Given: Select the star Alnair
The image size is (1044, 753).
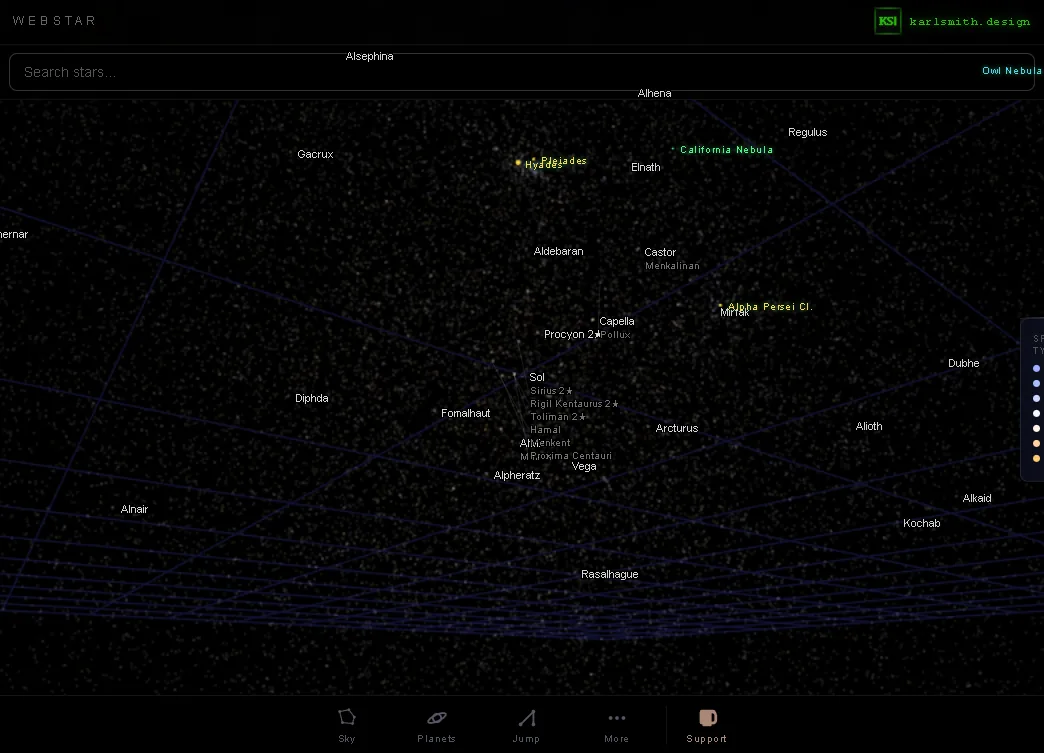Looking at the screenshot, I should point(134,509).
